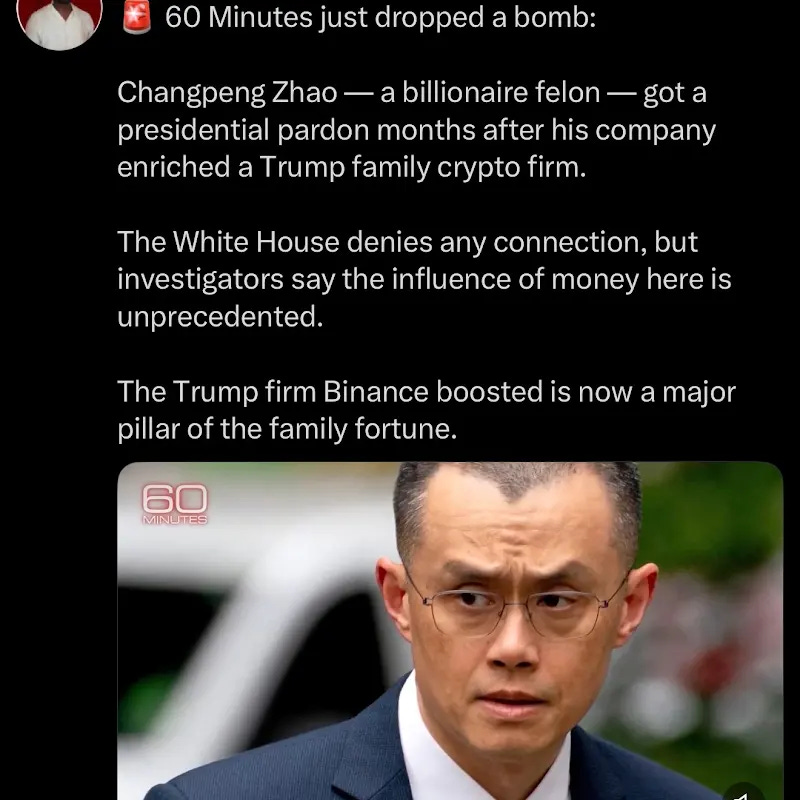Click the red siren emoji

(x=137, y=17)
